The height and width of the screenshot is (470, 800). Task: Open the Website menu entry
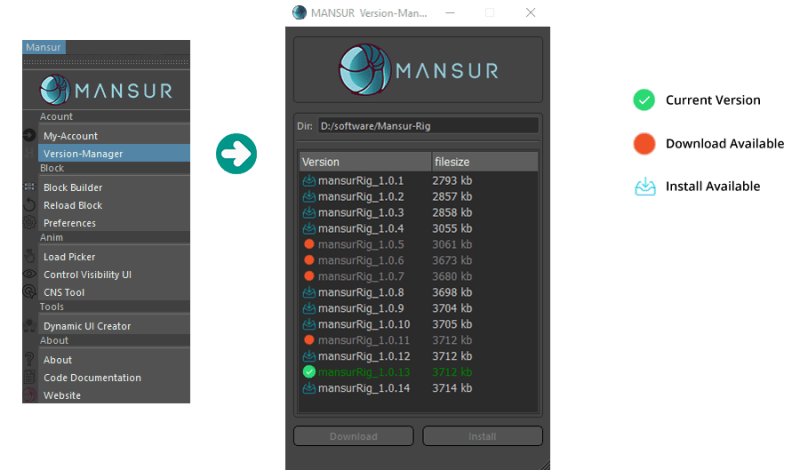click(x=113, y=395)
